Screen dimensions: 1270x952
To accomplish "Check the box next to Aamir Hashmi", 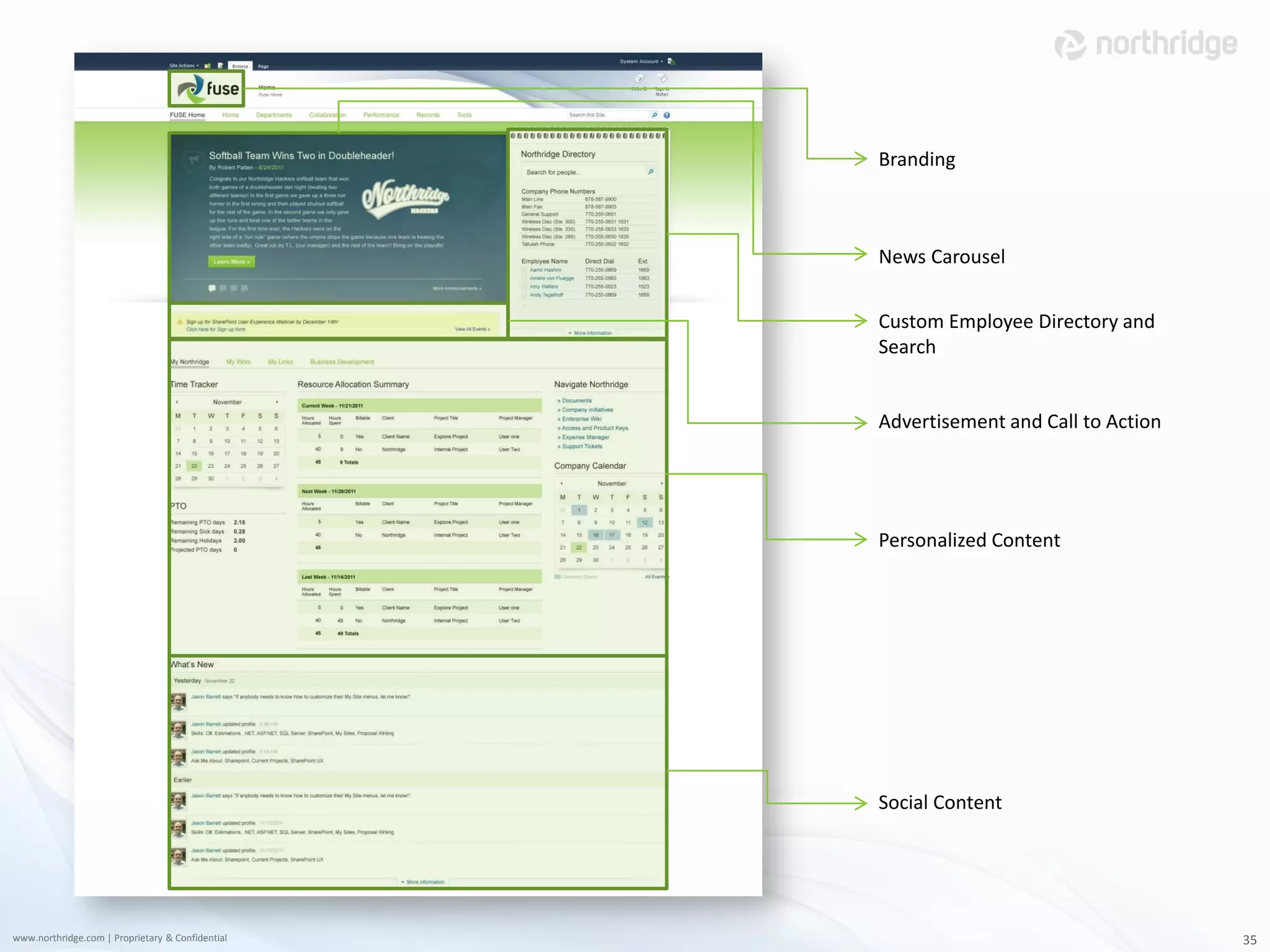I will tap(525, 270).
